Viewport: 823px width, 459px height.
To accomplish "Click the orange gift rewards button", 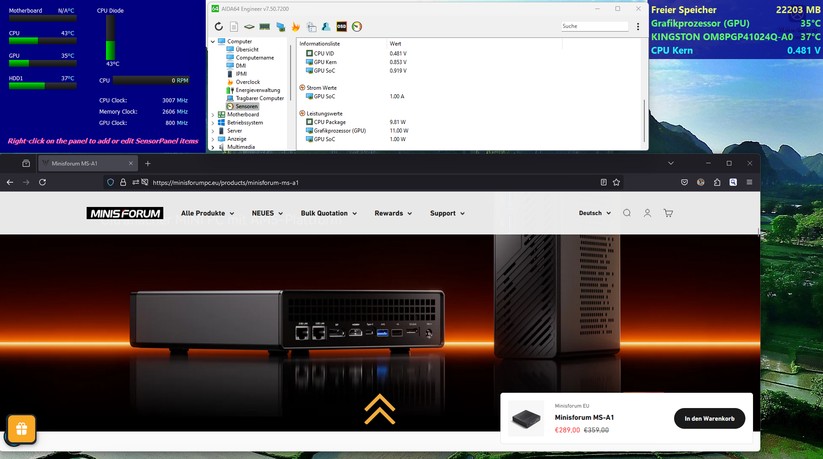I will 22,429.
